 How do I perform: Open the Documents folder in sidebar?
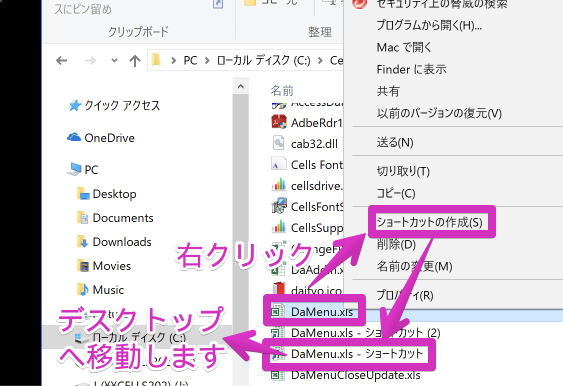tap(123, 218)
